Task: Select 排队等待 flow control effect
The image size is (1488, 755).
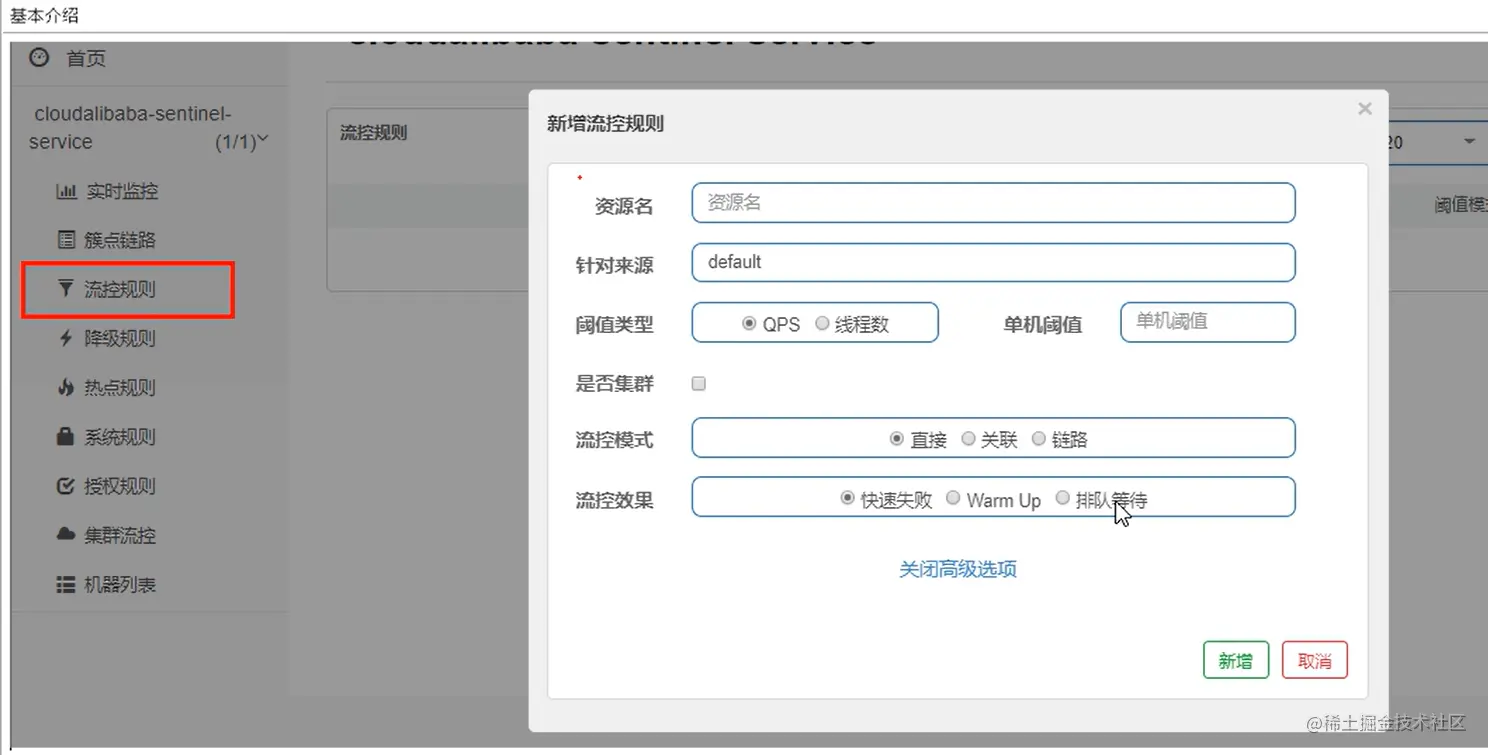Action: (1062, 498)
